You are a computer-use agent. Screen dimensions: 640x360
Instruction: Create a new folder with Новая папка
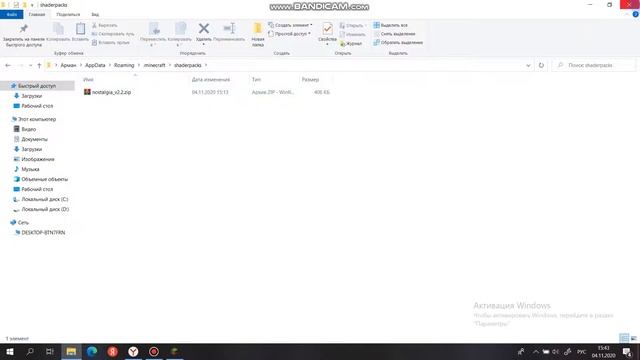pyautogui.click(x=258, y=35)
